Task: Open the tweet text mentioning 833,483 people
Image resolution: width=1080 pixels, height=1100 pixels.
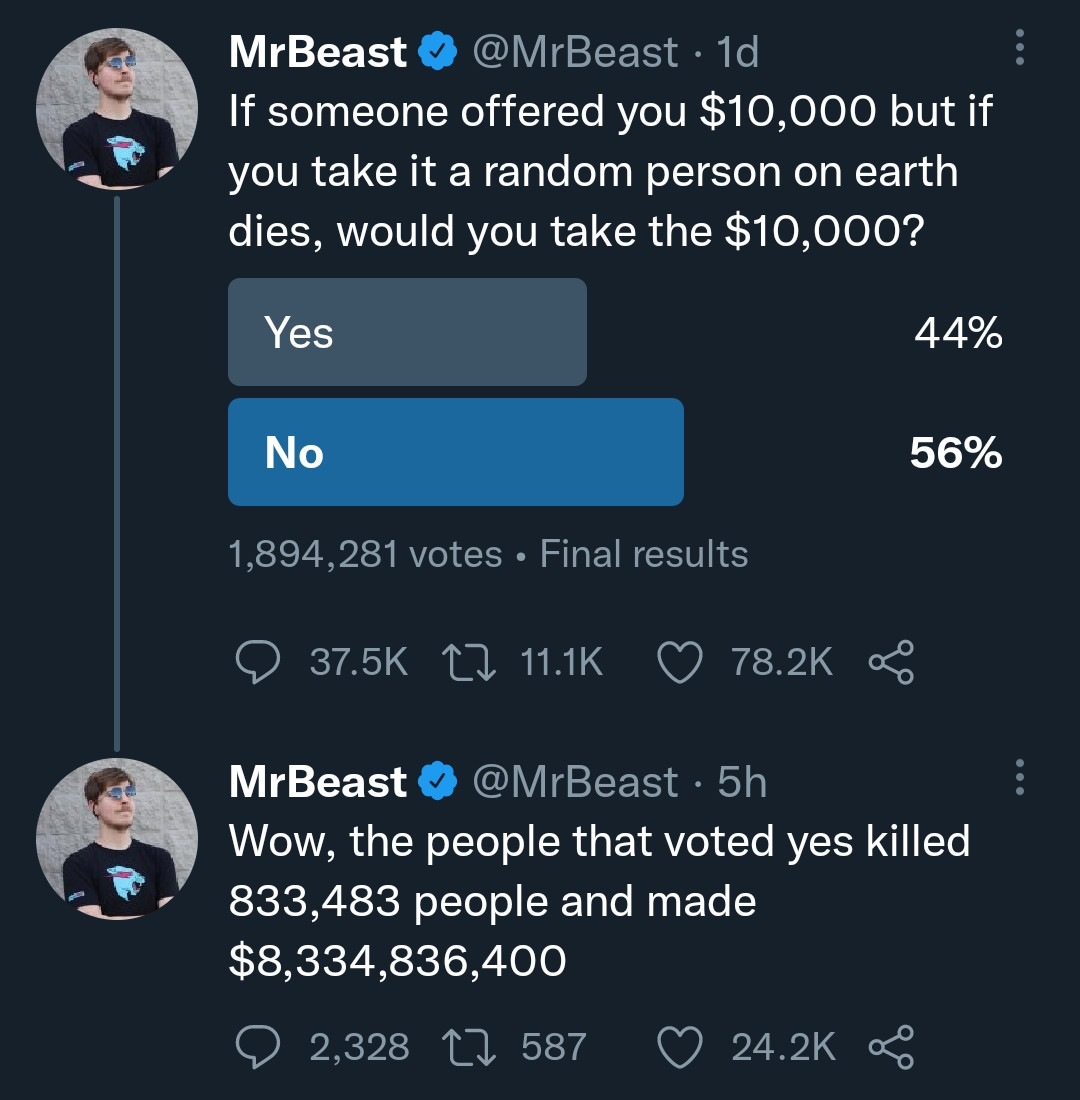Action: tap(600, 900)
